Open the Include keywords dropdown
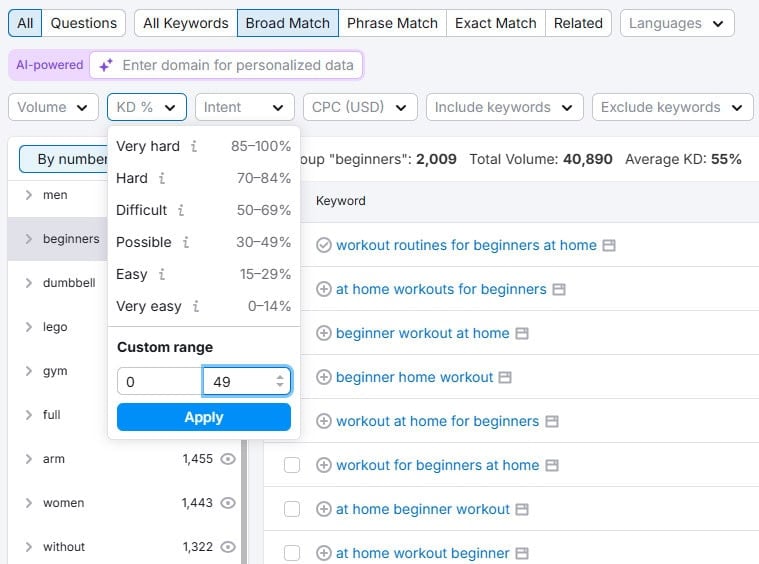This screenshot has width=759, height=564. 504,107
